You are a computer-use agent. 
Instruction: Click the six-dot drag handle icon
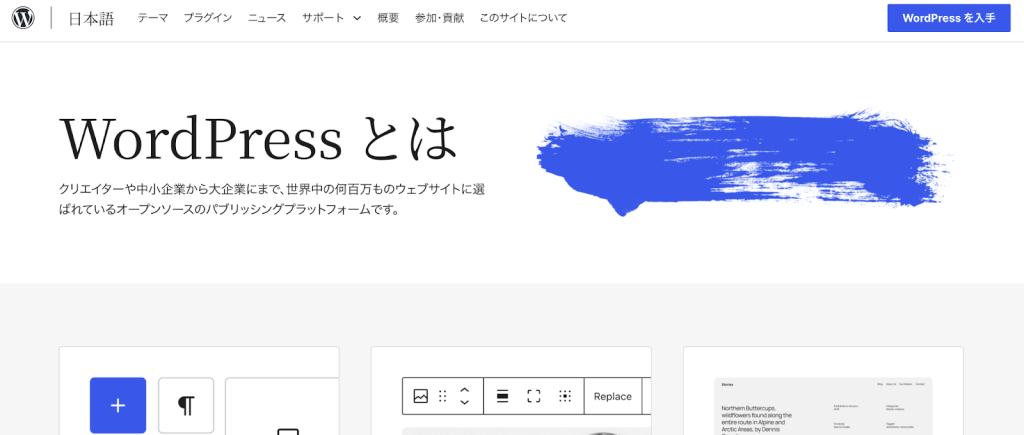point(443,396)
